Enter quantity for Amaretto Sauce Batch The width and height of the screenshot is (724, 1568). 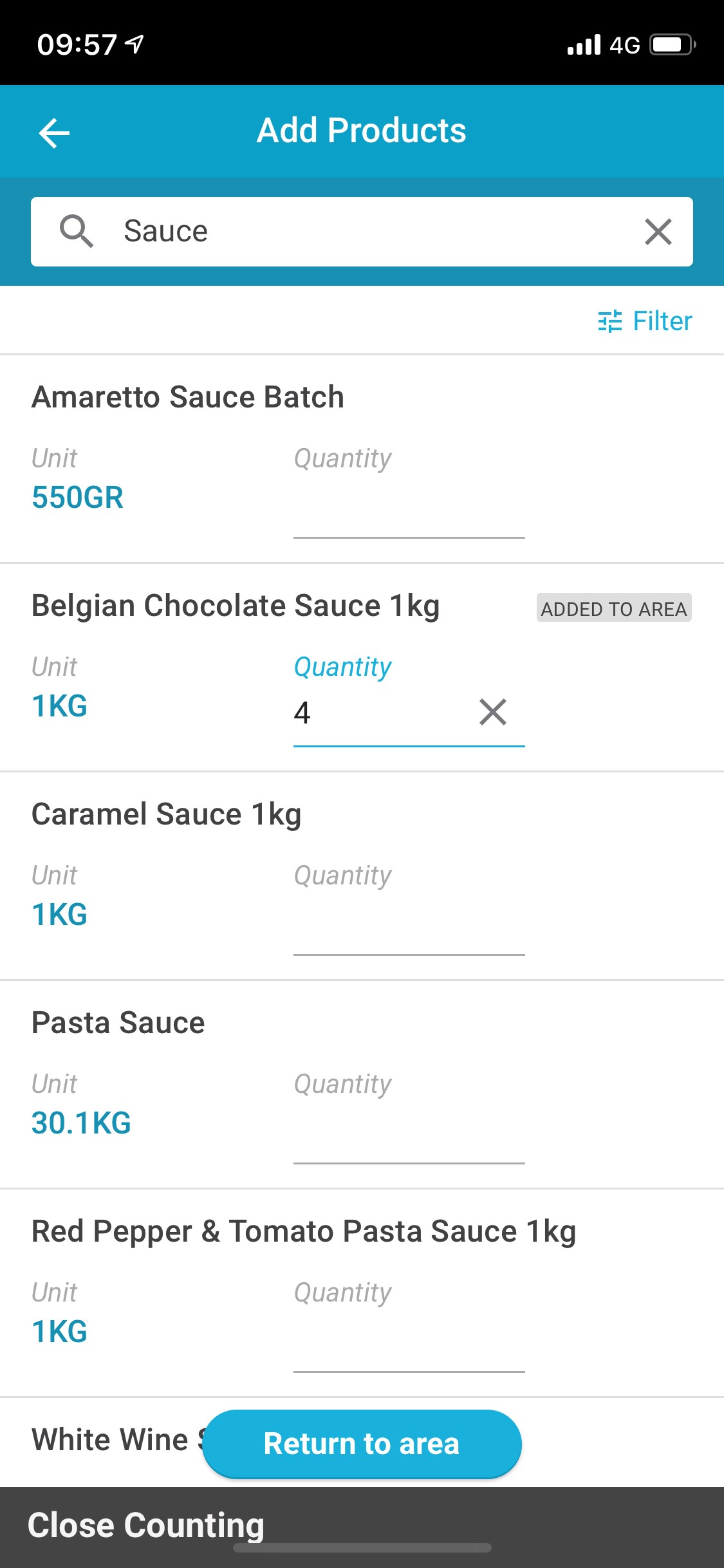409,512
